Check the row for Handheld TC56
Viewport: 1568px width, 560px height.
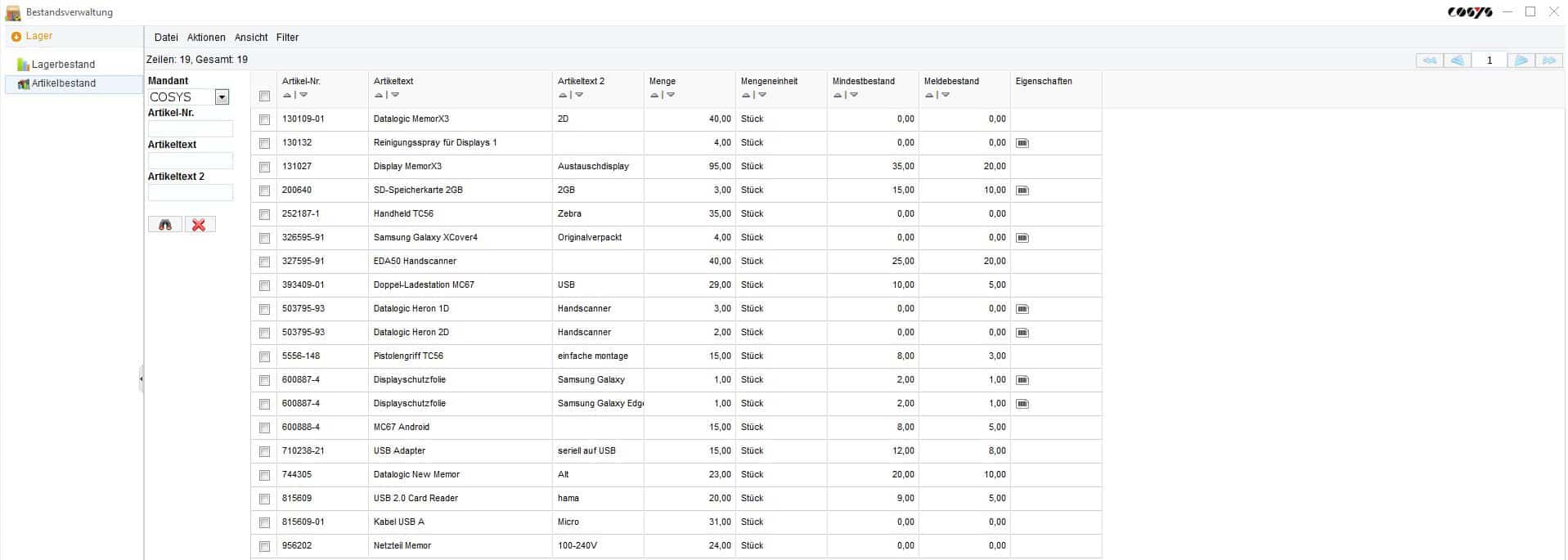point(264,214)
